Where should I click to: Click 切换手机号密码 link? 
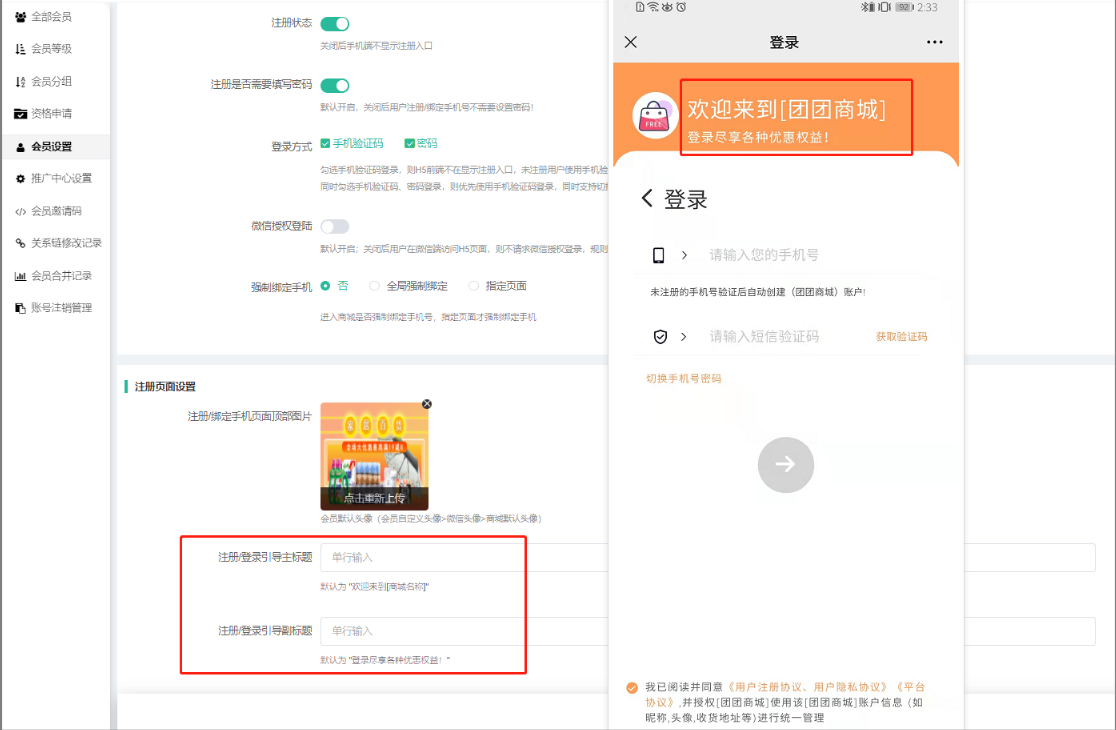click(x=683, y=379)
